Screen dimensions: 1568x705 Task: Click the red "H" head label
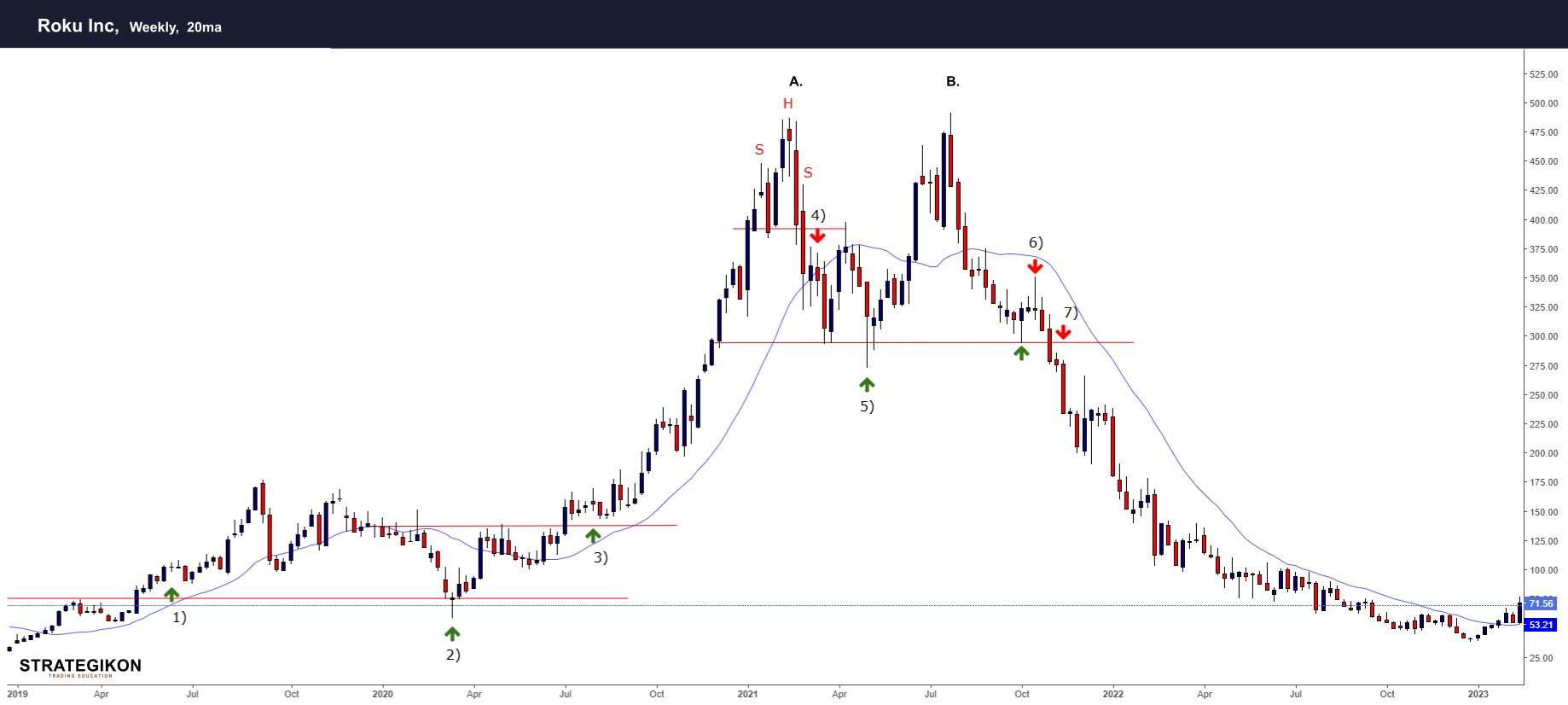click(788, 104)
